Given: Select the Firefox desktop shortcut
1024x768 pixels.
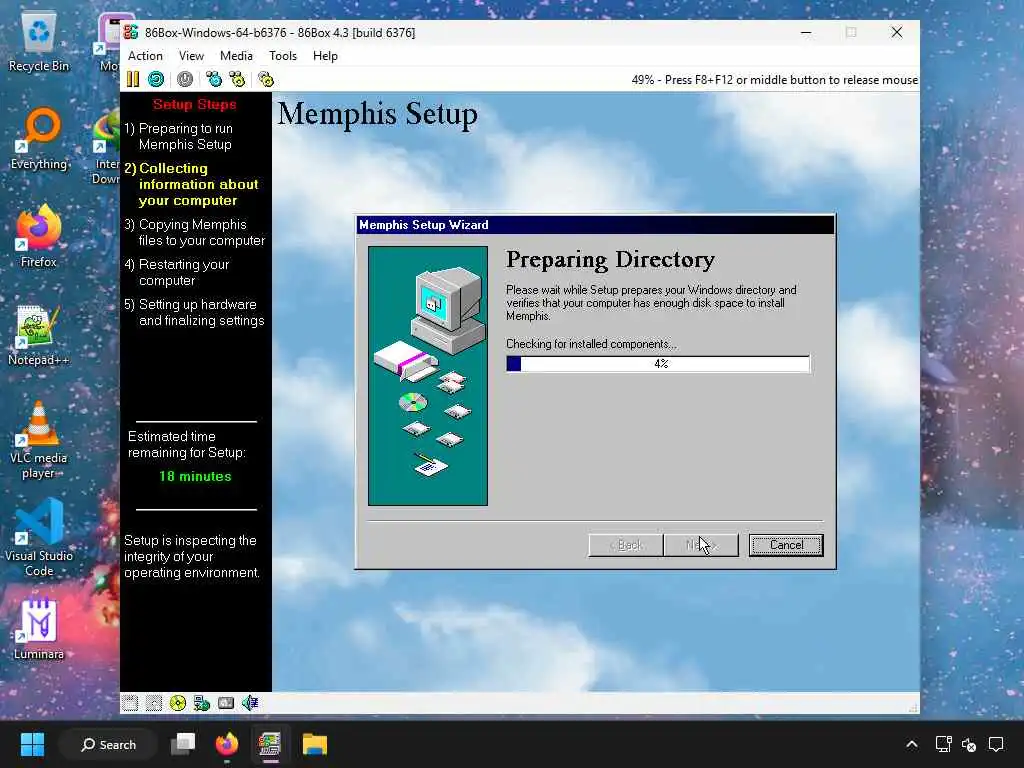Looking at the screenshot, I should point(39,236).
